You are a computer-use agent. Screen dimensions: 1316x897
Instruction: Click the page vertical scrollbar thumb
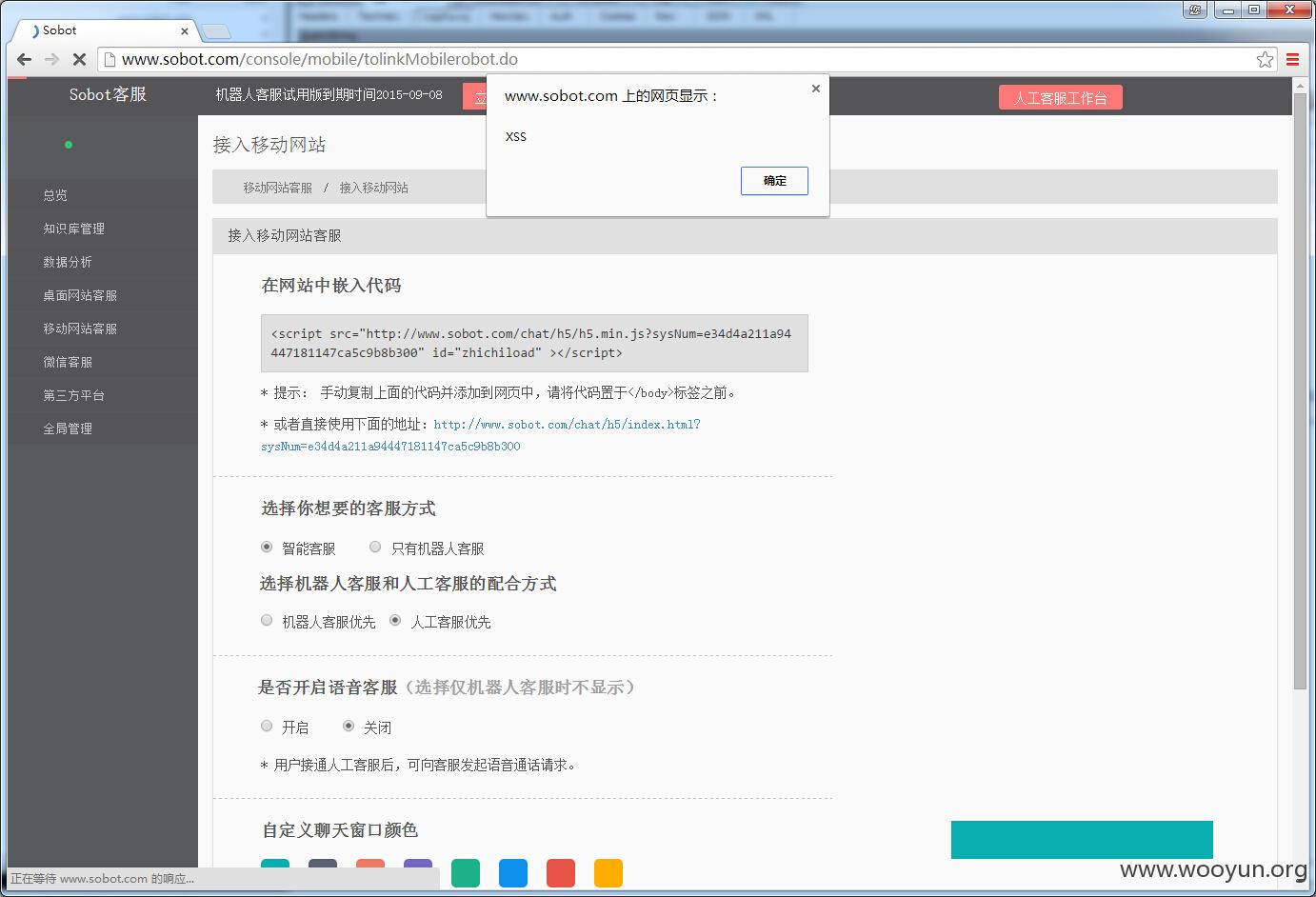click(x=1300, y=390)
